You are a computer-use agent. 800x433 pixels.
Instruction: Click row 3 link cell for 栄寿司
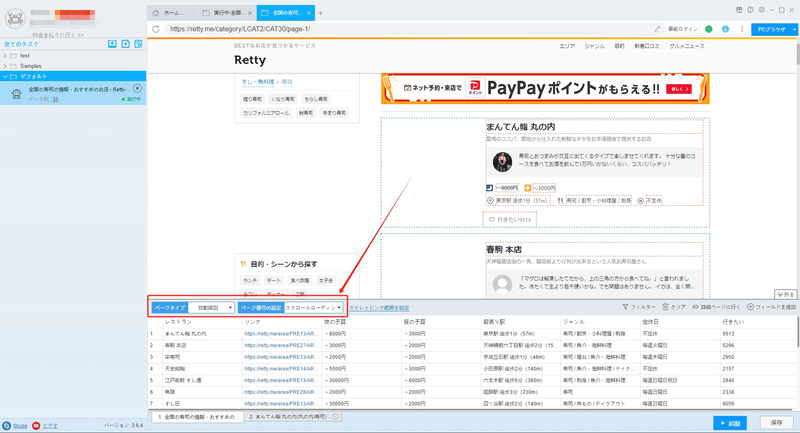click(x=282, y=357)
